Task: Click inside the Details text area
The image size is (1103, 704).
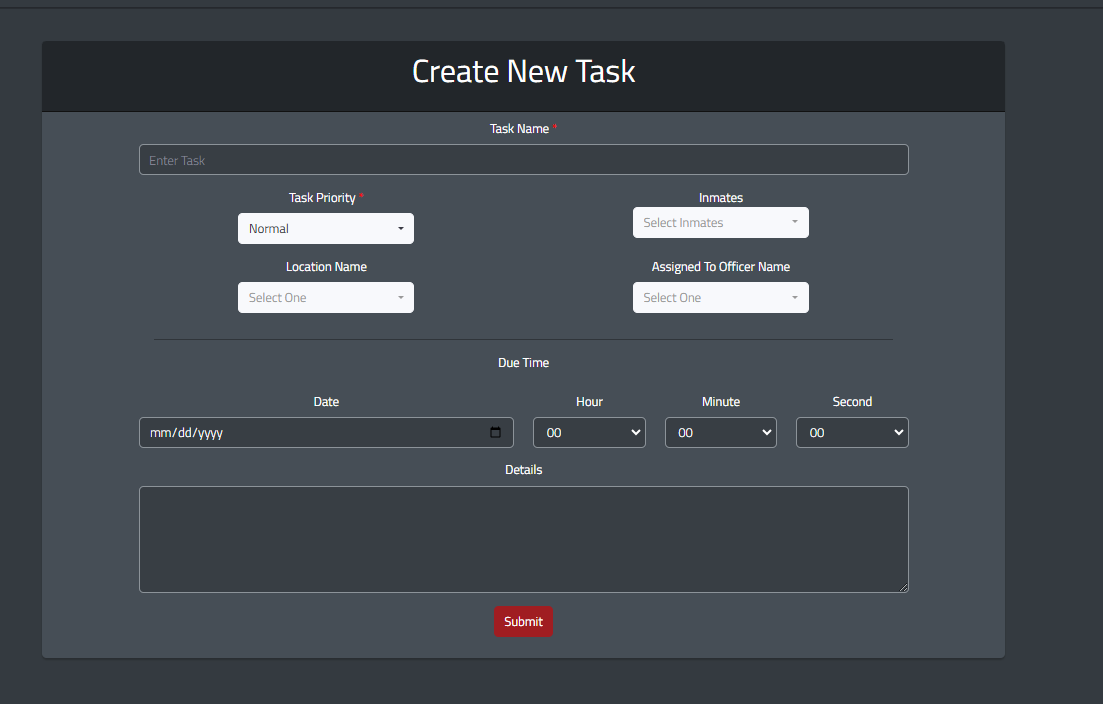Action: point(523,539)
